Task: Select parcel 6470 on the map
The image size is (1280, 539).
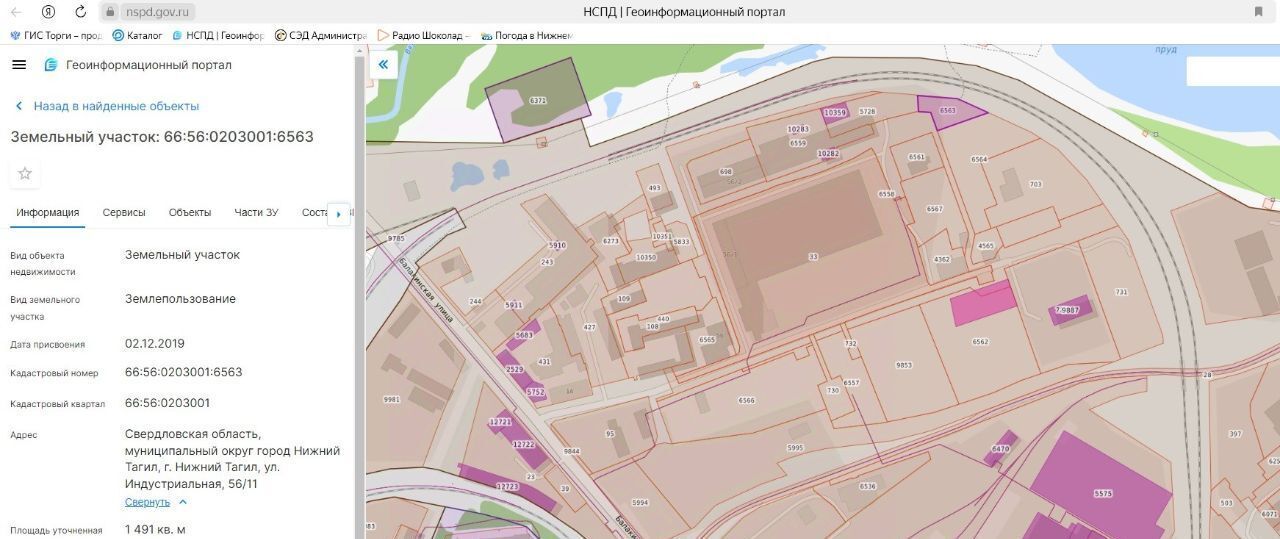Action: 1000,449
